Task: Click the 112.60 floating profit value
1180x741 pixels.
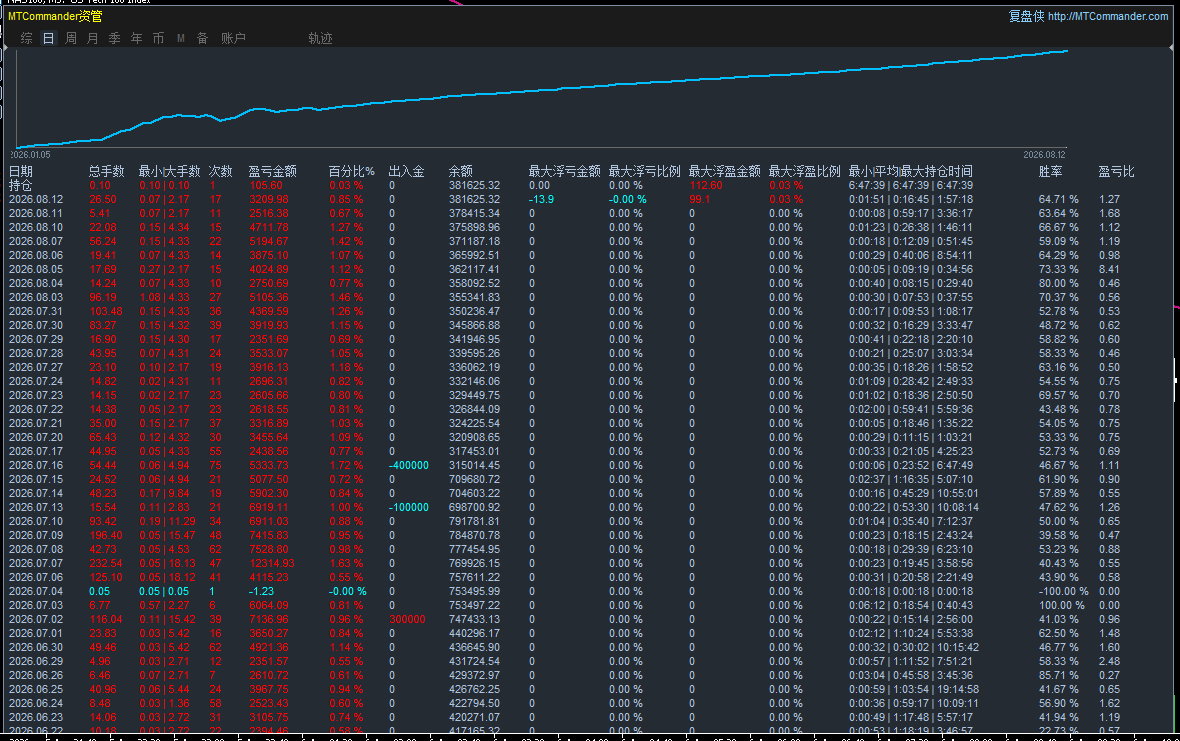Action: pyautogui.click(x=706, y=185)
